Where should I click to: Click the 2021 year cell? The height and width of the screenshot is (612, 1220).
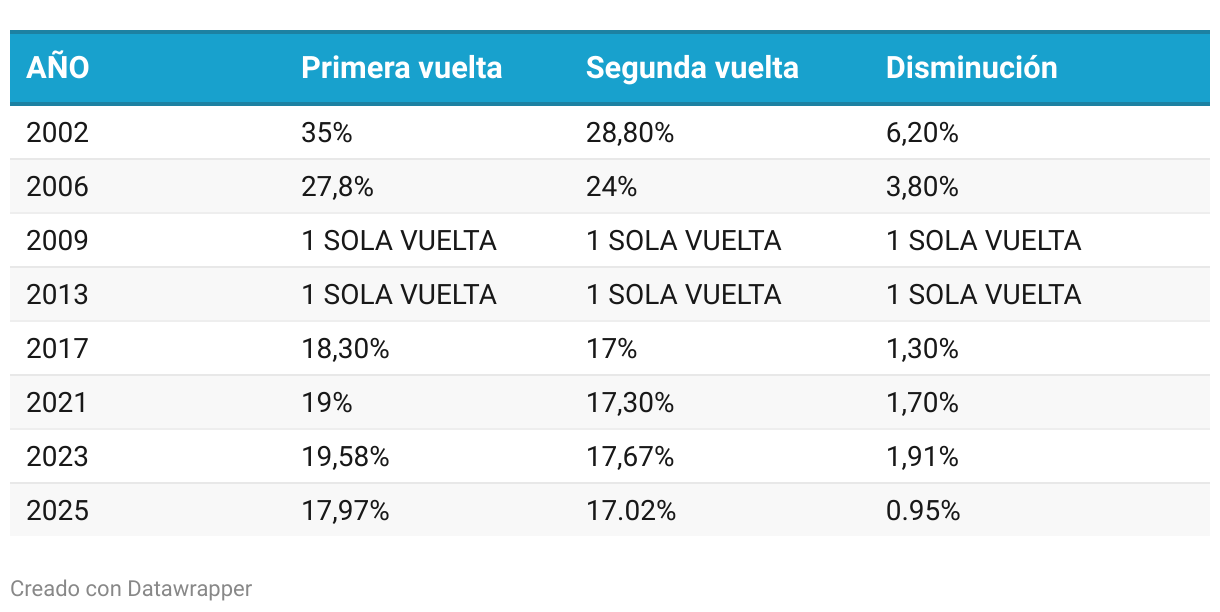(58, 403)
